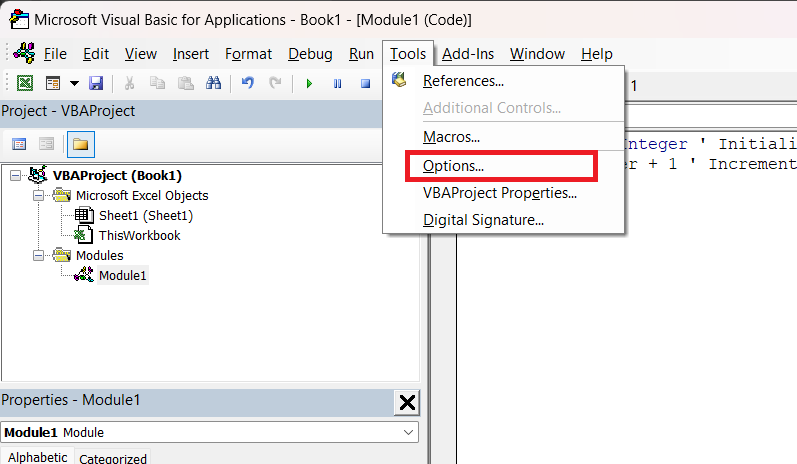Click the VBA icon left of File menu
Image resolution: width=797 pixels, height=464 pixels.
(24, 53)
